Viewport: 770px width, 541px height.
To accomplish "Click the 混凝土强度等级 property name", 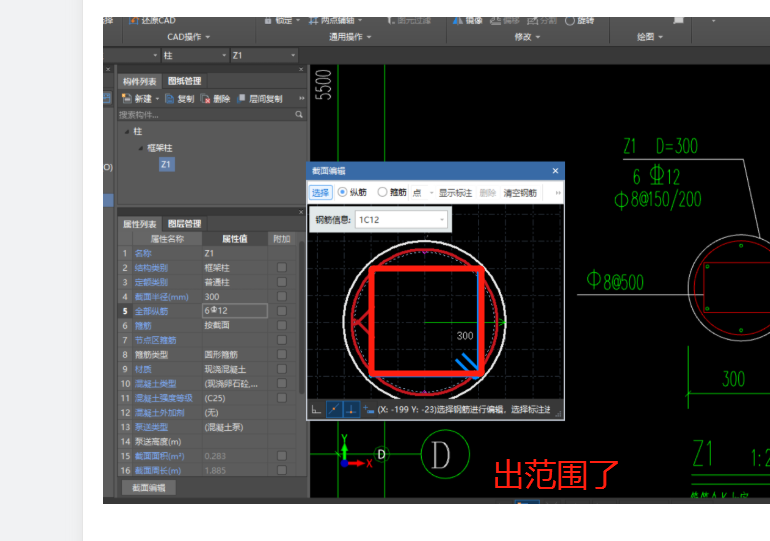I will pos(164,398).
